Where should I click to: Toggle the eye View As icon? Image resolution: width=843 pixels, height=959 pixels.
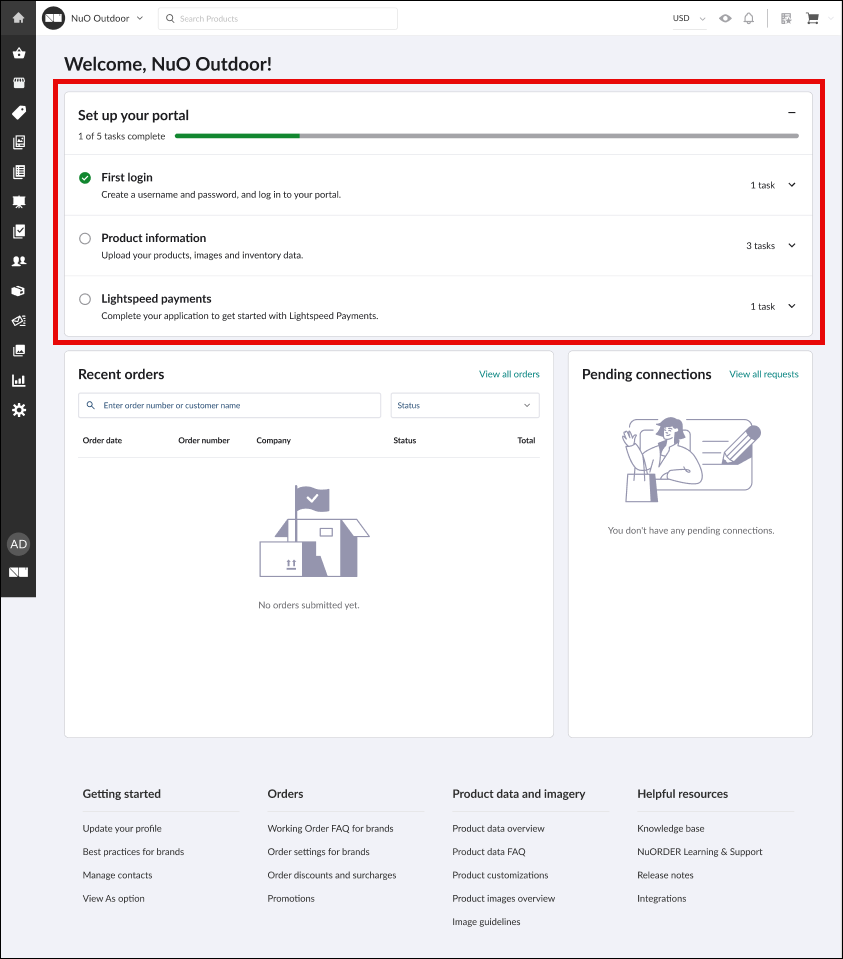point(725,18)
